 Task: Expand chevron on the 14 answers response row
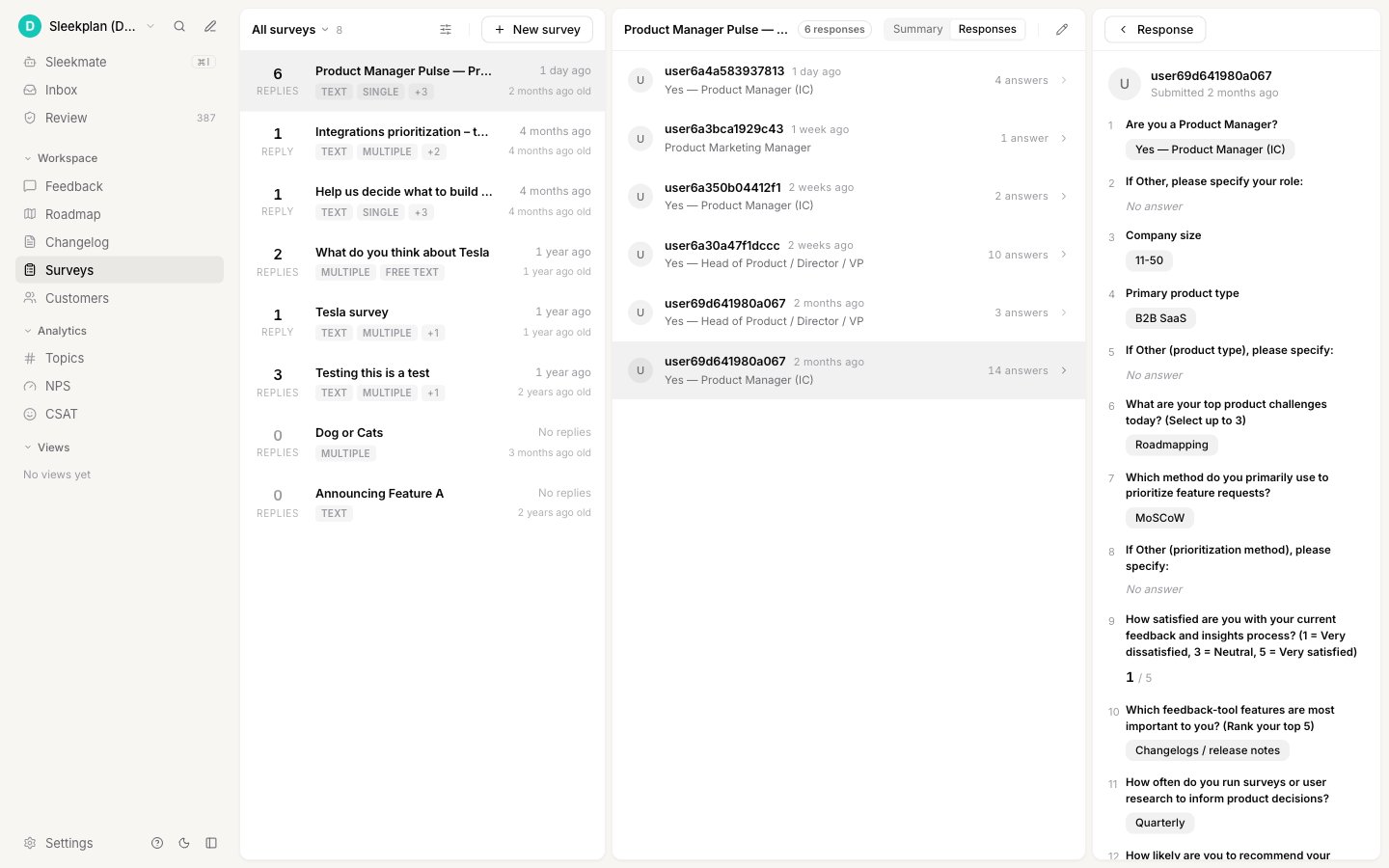pos(1064,370)
